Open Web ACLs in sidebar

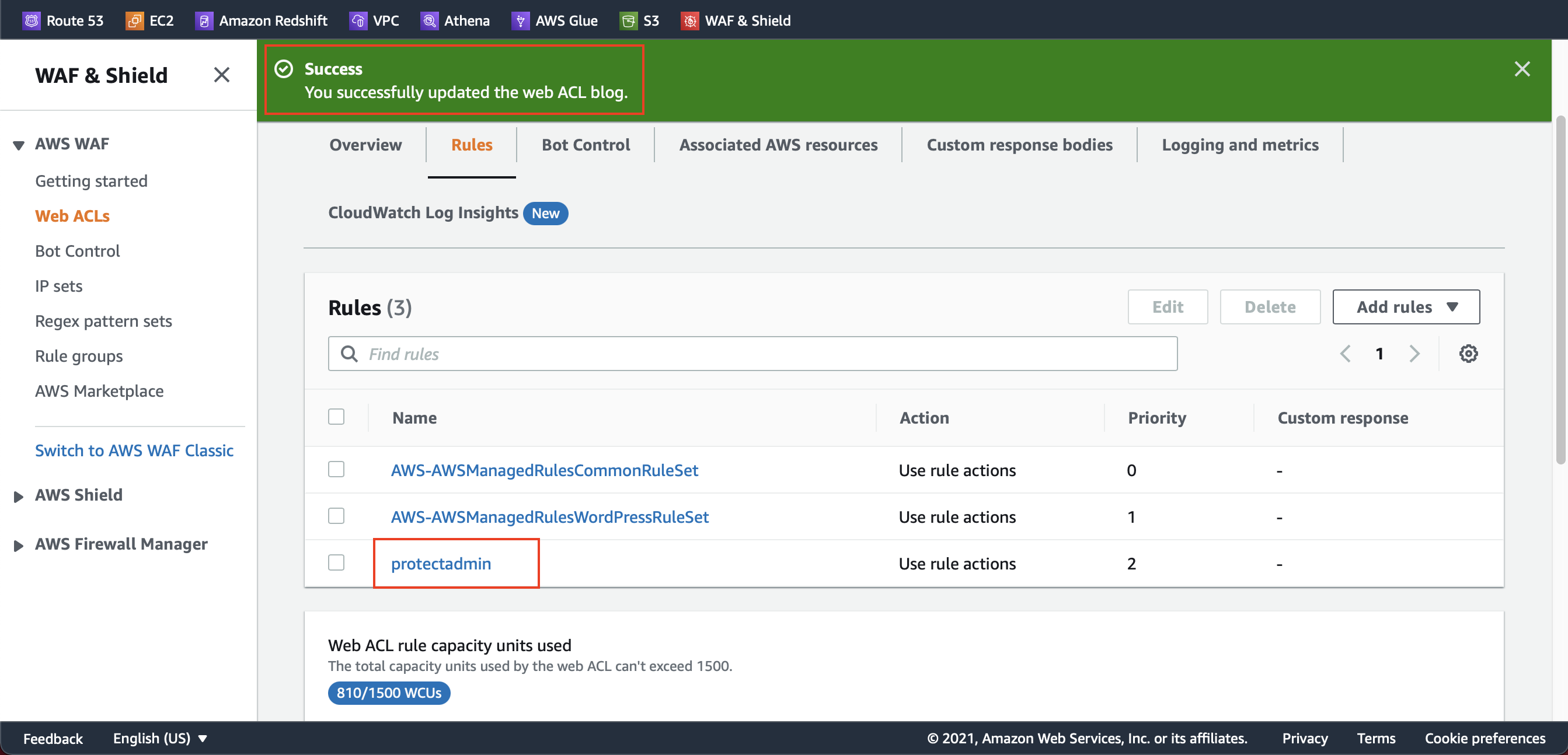(72, 216)
